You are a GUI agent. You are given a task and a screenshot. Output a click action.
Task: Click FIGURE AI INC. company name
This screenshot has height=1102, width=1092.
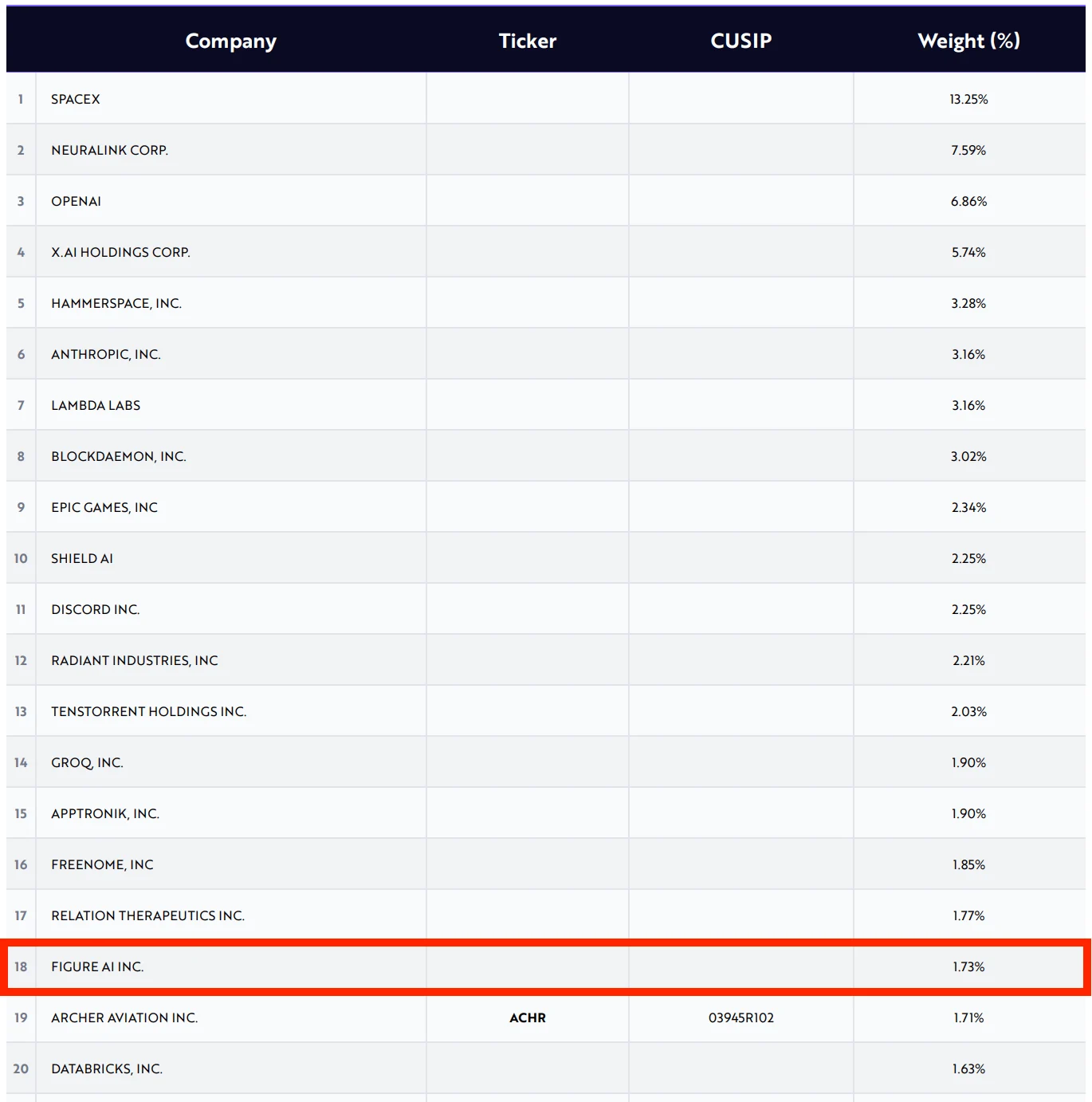click(x=97, y=966)
